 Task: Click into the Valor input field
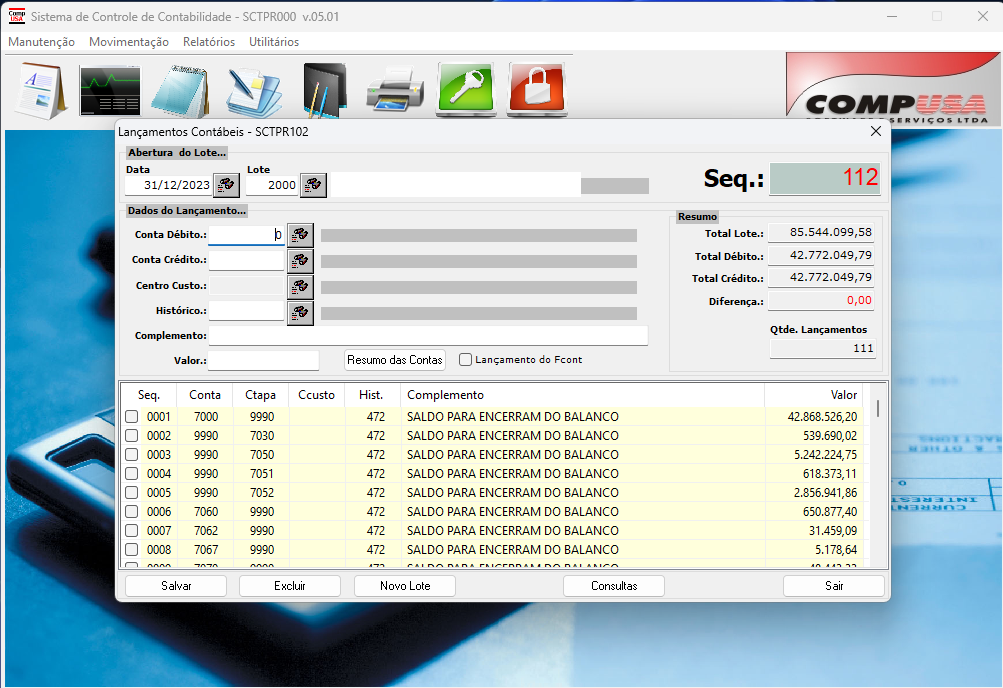[x=264, y=361]
